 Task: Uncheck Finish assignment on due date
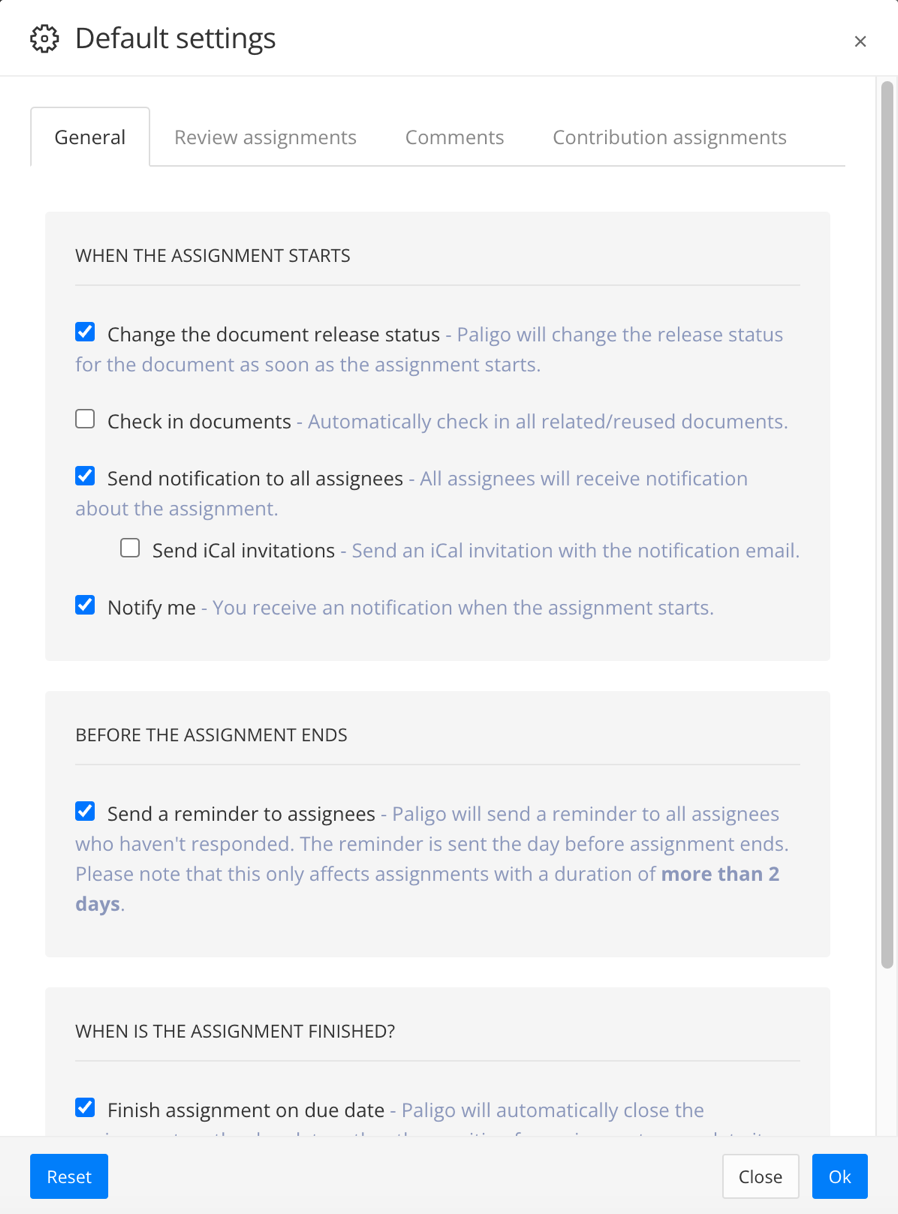(x=85, y=1107)
